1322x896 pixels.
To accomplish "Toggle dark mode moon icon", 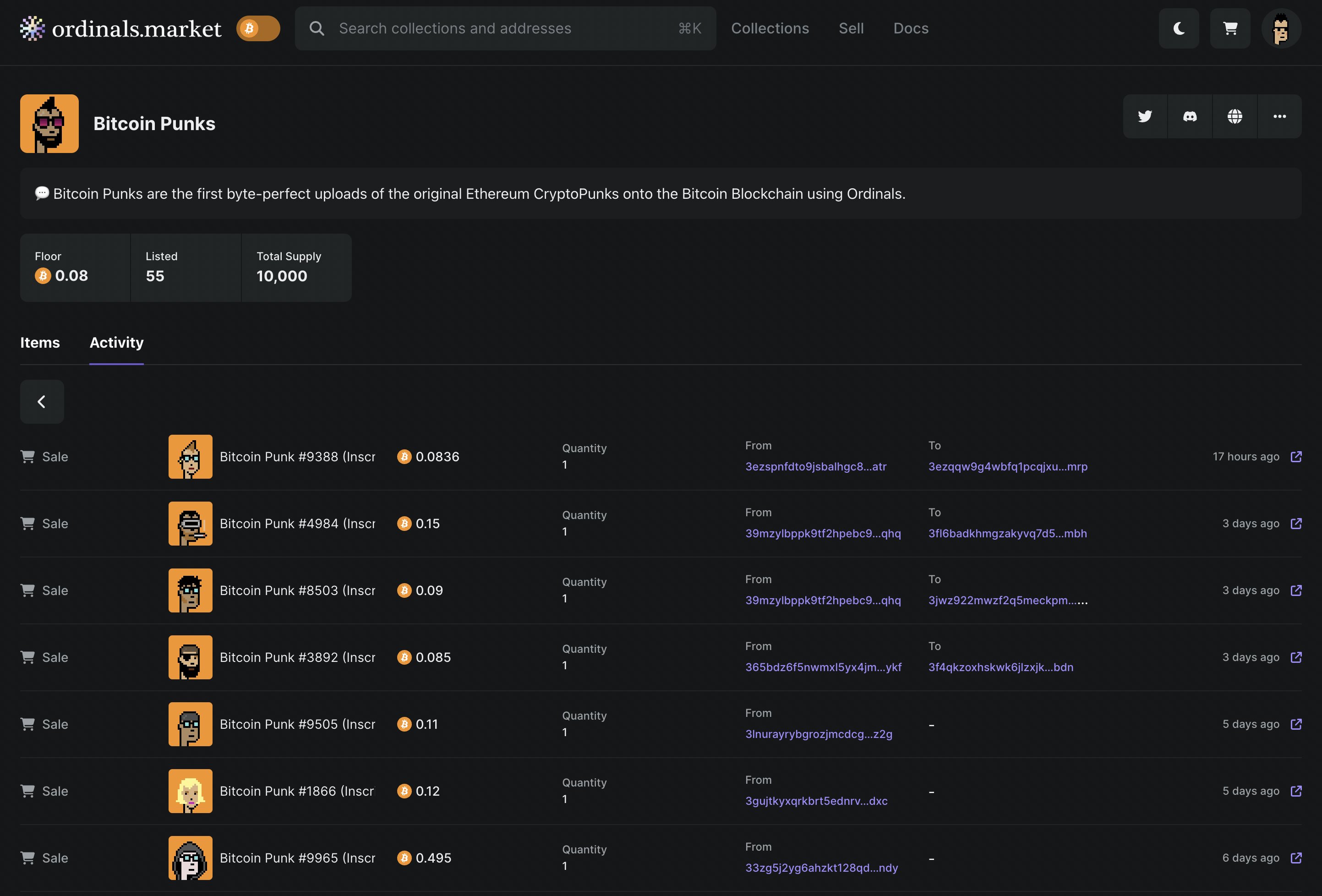I will (1179, 28).
